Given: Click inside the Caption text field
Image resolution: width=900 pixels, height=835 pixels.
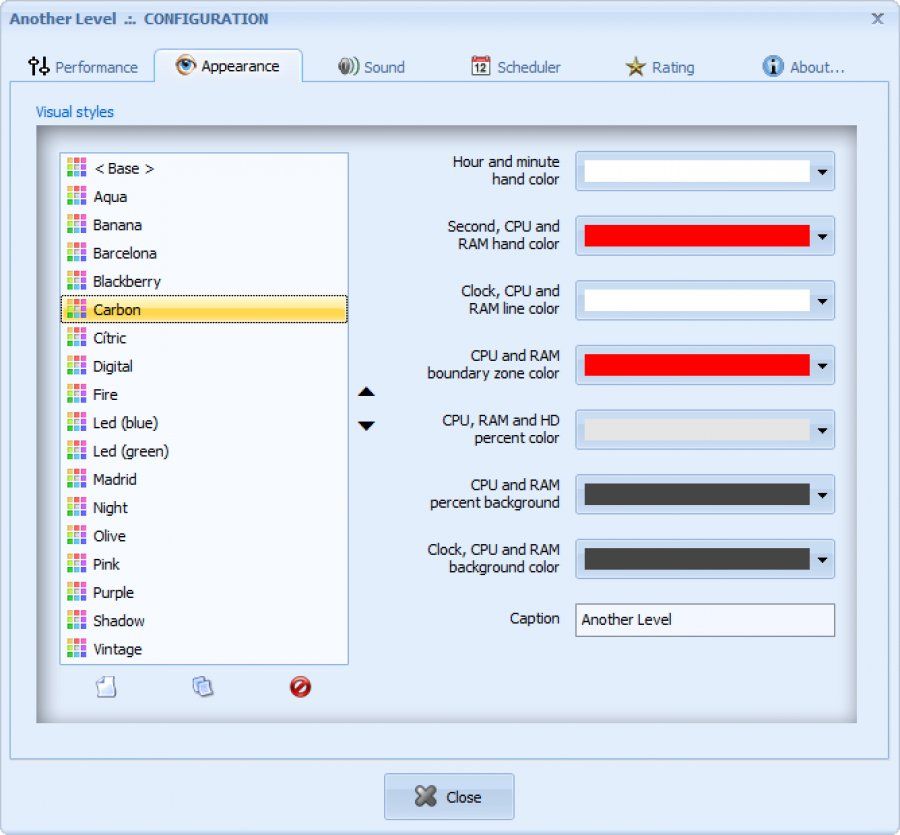Looking at the screenshot, I should click(x=705, y=620).
